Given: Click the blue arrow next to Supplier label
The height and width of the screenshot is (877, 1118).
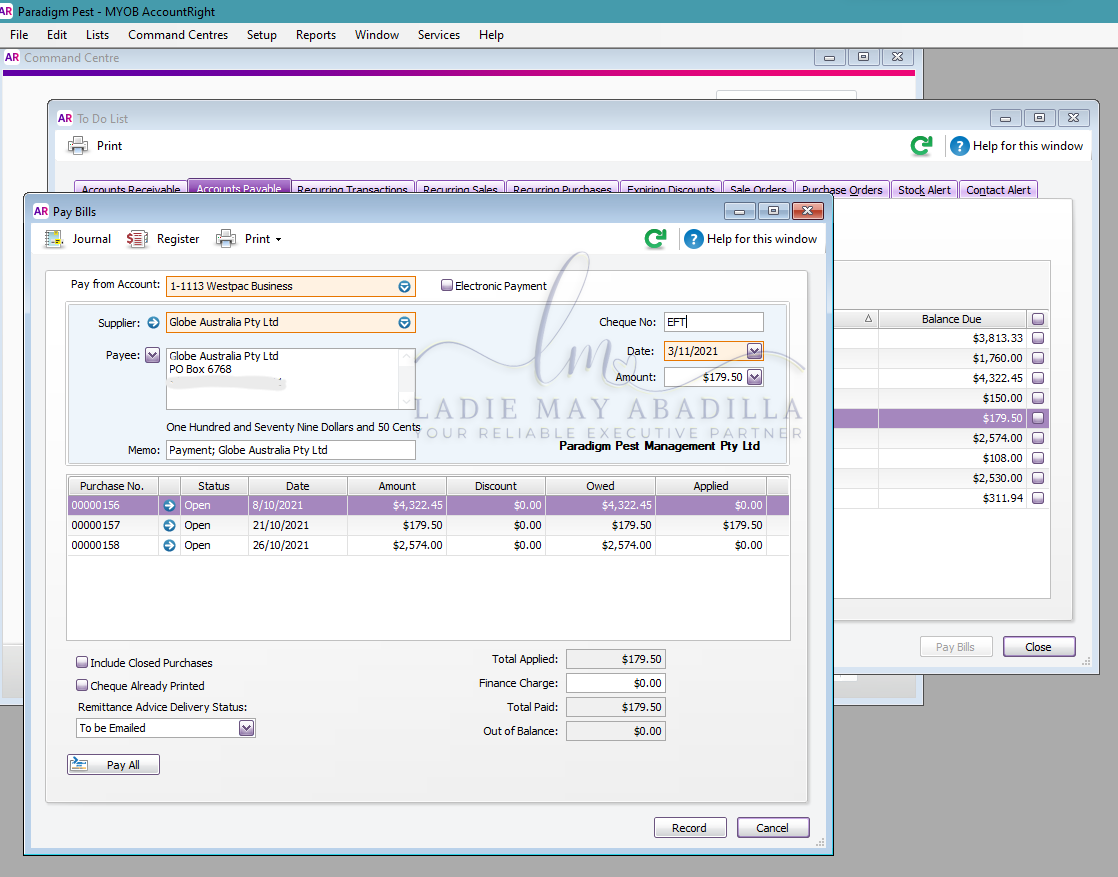Looking at the screenshot, I should [x=153, y=322].
